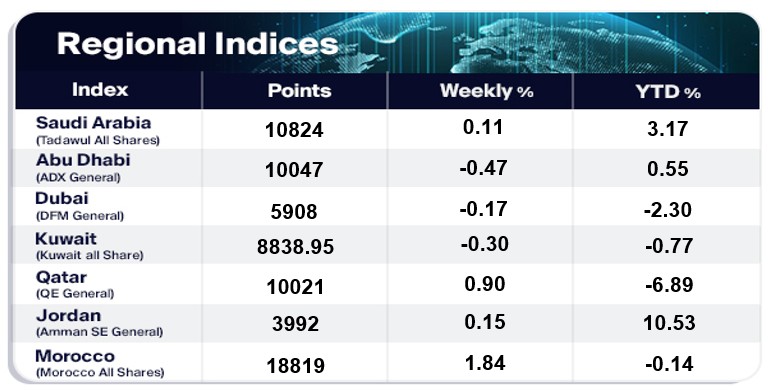The height and width of the screenshot is (390, 768).
Task: Click the Regional Indices title
Action: pyautogui.click(x=197, y=44)
